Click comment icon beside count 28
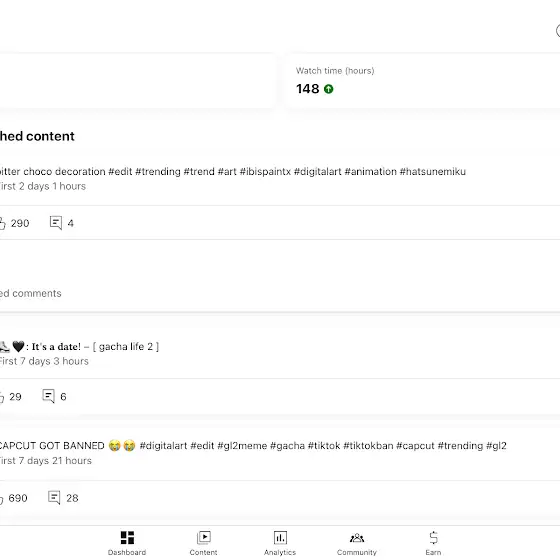Viewport: 560px width, 560px height. click(54, 498)
